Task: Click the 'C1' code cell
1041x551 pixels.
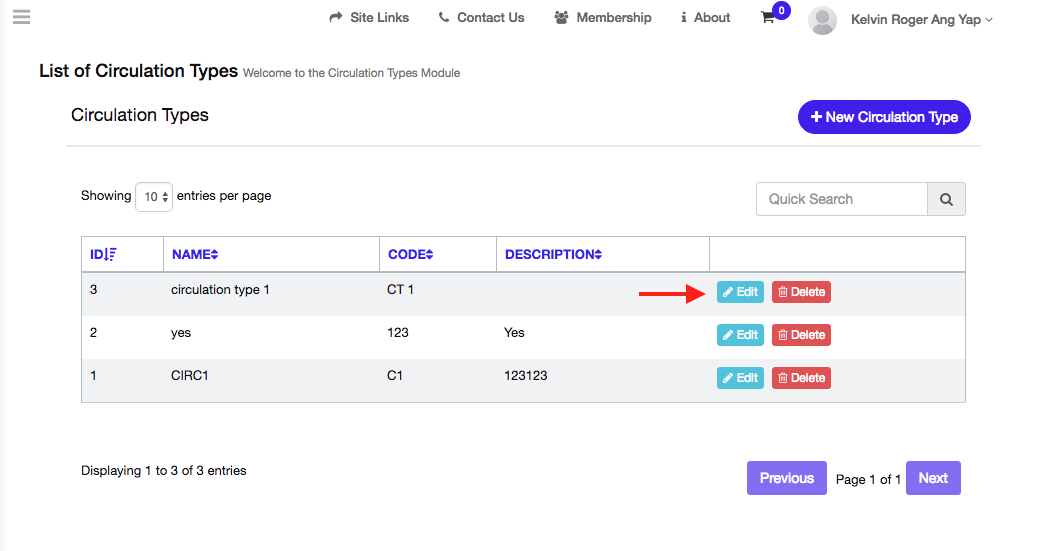Action: pos(395,376)
